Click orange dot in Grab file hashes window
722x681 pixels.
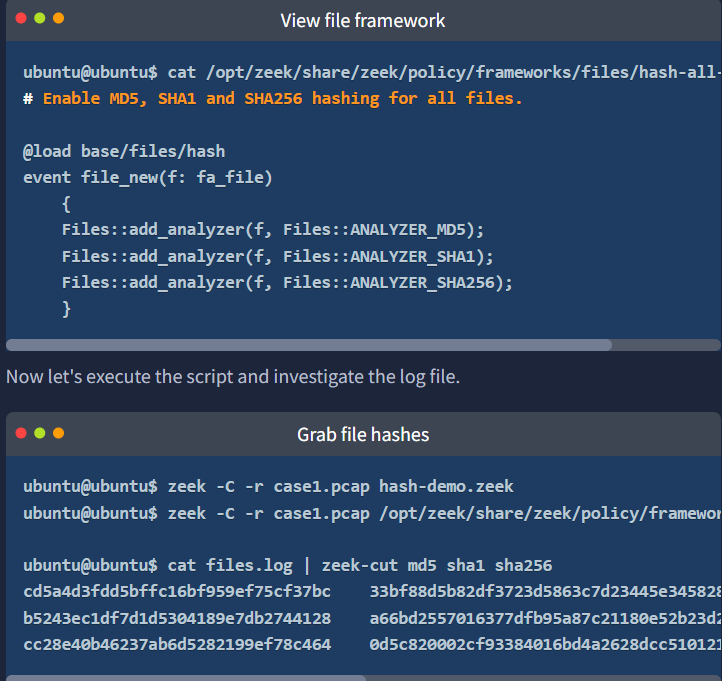58,433
